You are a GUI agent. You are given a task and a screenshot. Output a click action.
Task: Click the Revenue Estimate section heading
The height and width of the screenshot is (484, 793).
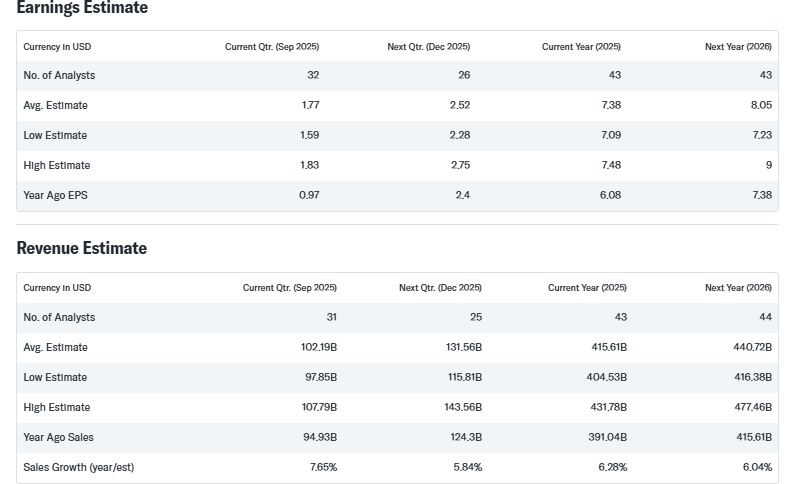(82, 248)
